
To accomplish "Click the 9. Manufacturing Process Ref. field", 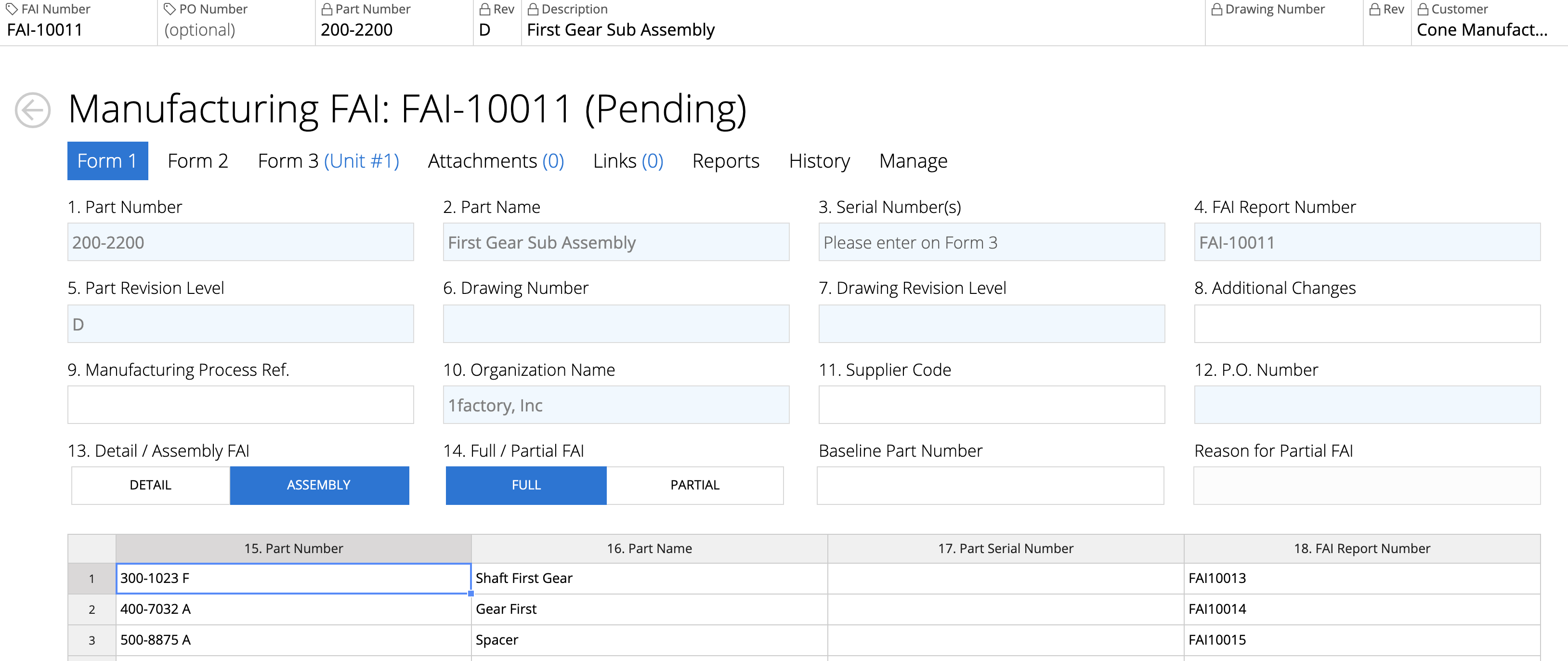I will coord(240,405).
